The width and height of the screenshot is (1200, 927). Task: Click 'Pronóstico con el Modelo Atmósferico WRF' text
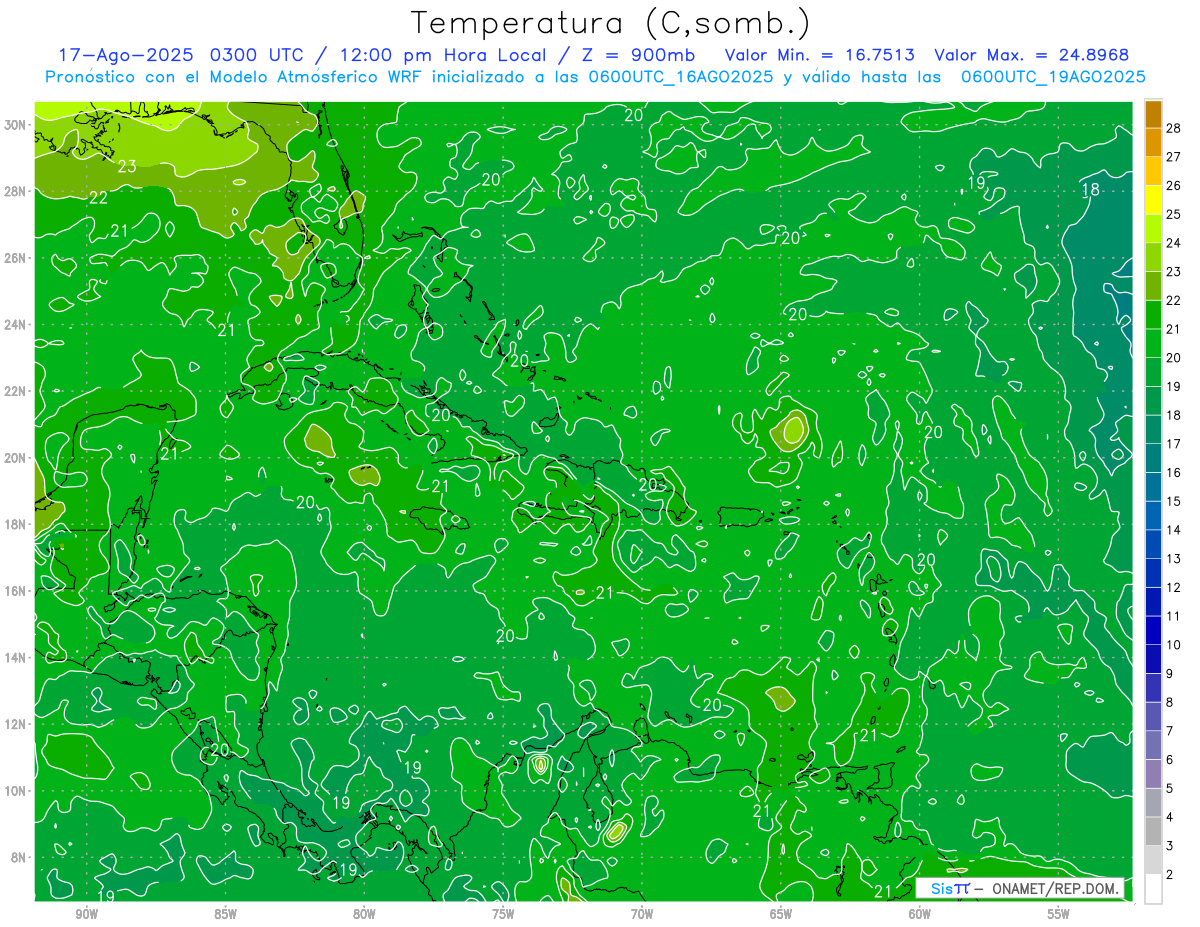[x=235, y=77]
